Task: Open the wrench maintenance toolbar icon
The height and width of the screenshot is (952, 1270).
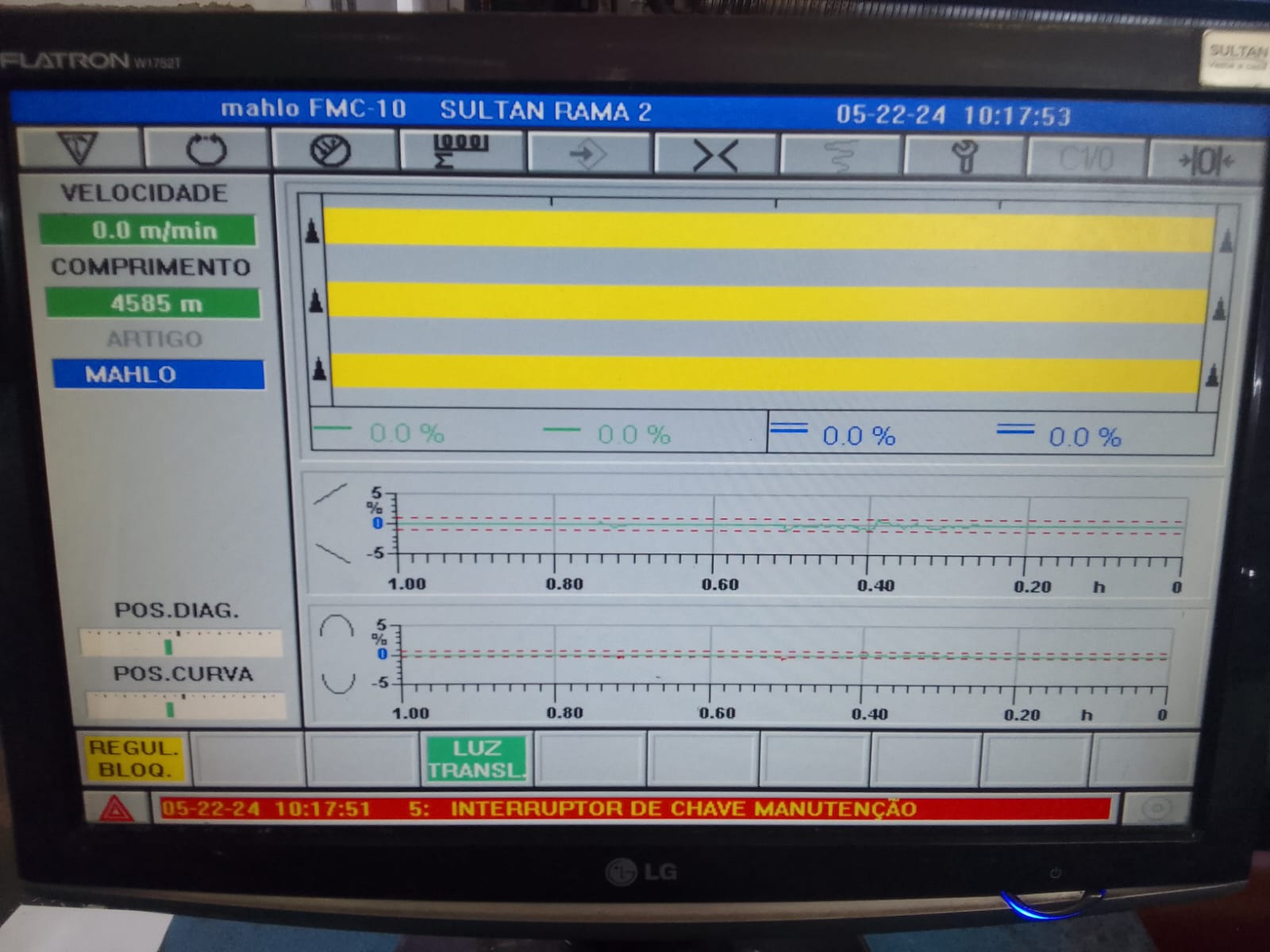Action: point(965,156)
